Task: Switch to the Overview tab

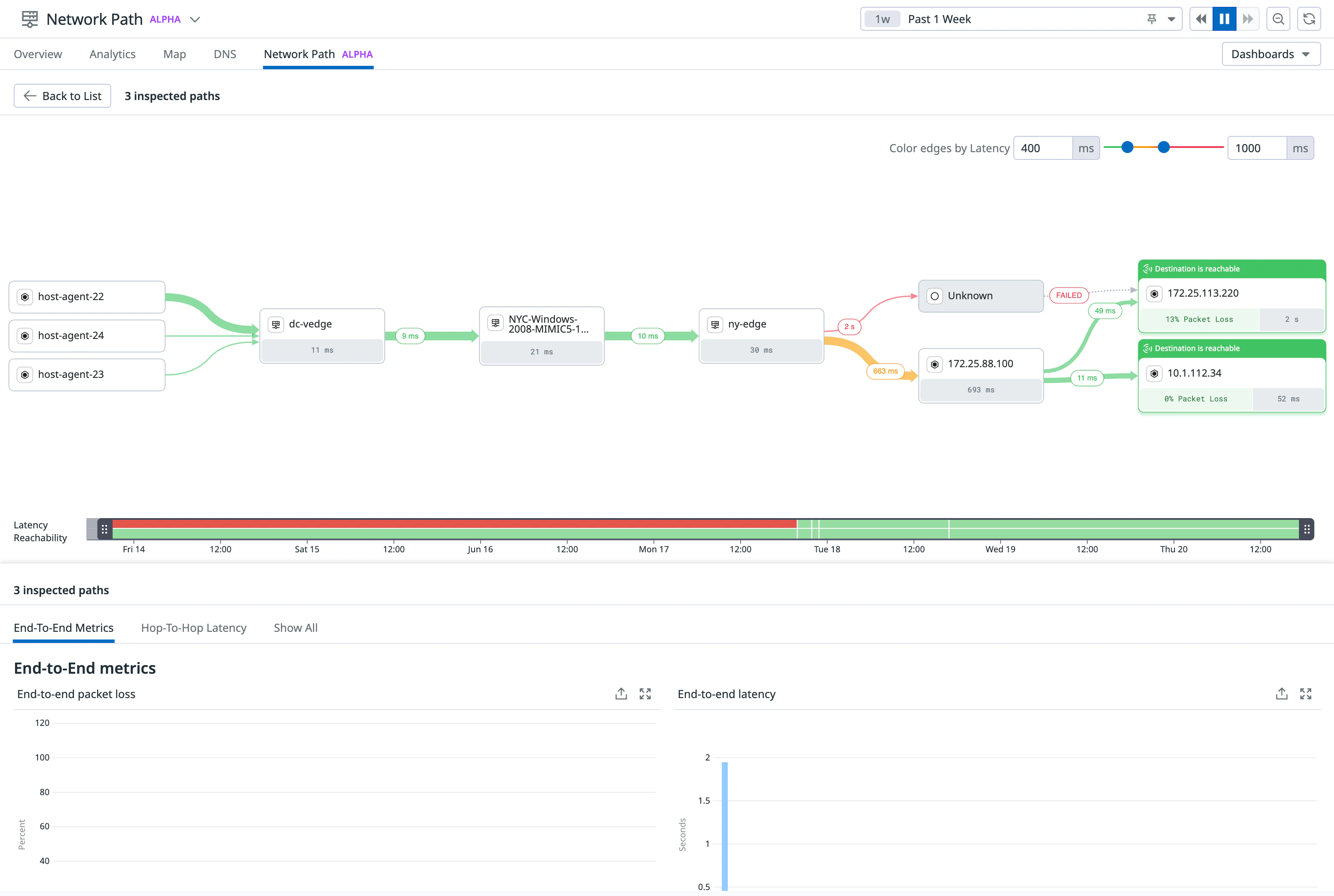Action: click(x=38, y=54)
